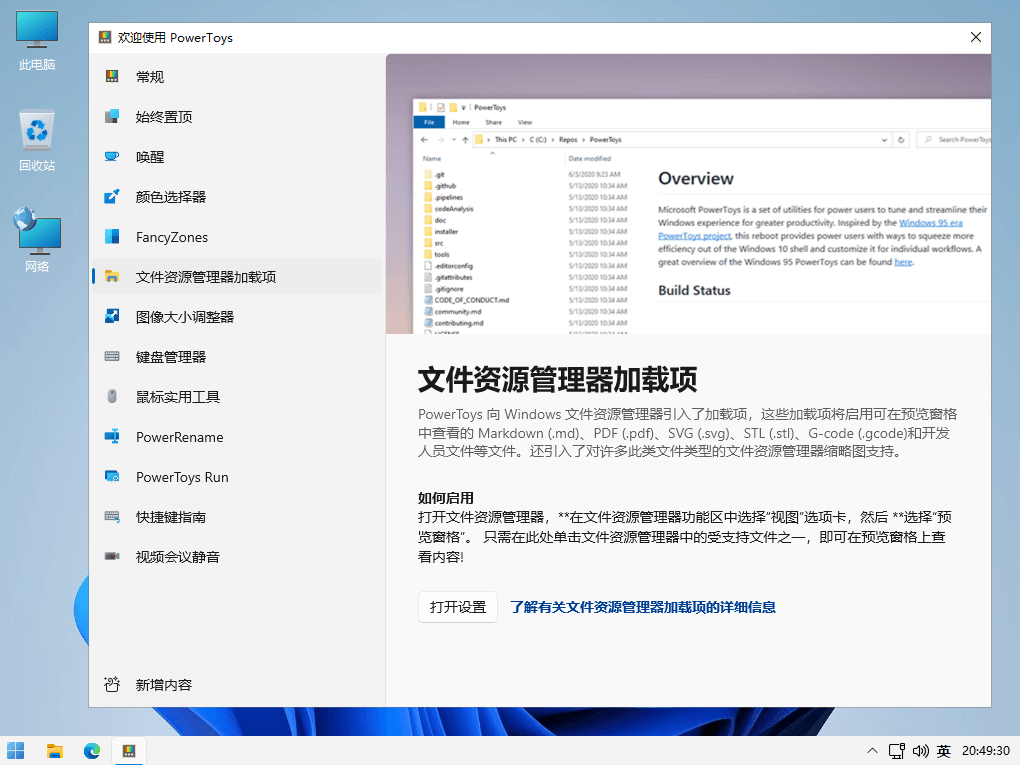The width and height of the screenshot is (1020, 765).
Task: Close the 欢迎使用 PowerToys window
Action: [976, 37]
